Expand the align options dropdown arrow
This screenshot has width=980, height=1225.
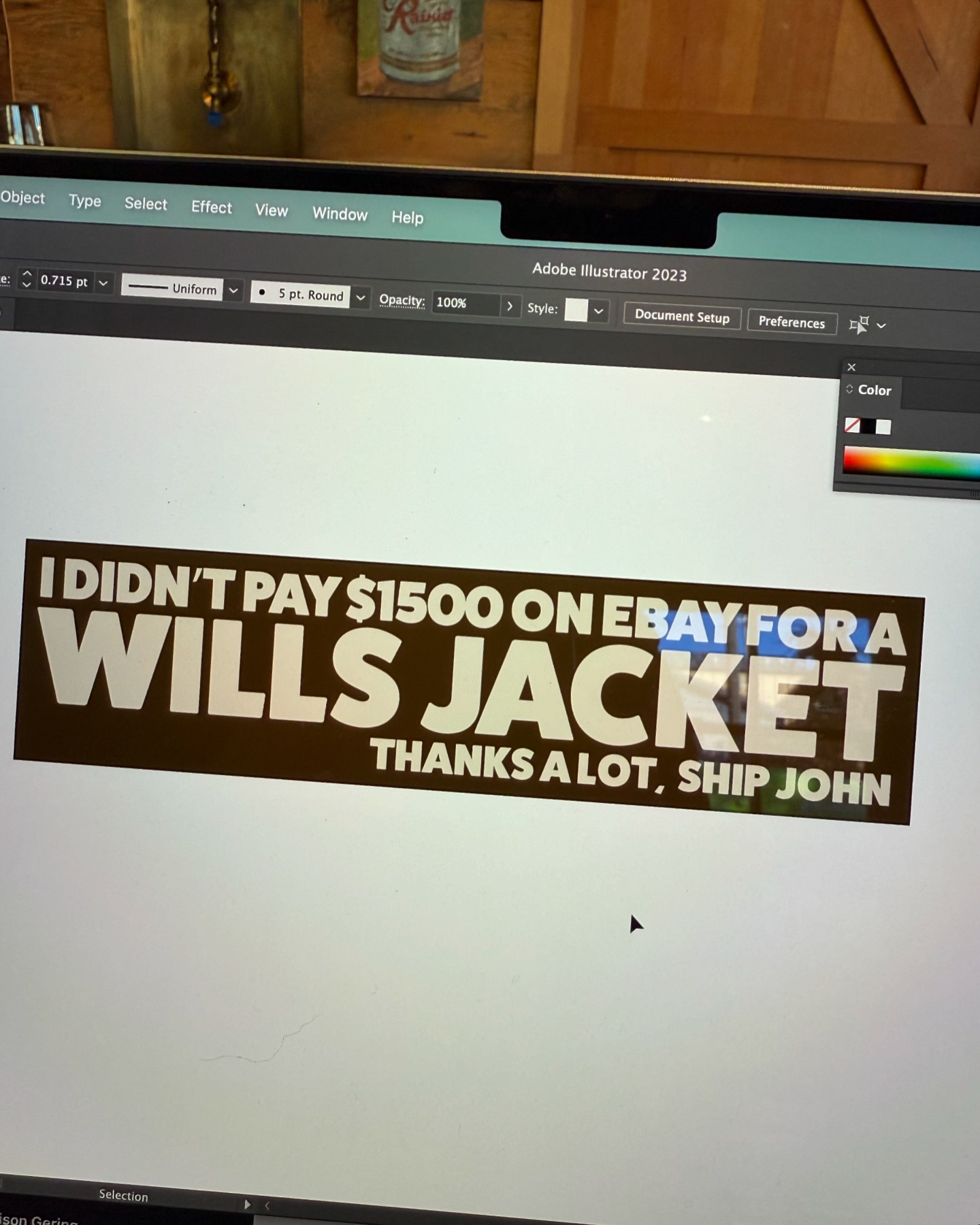(x=881, y=326)
